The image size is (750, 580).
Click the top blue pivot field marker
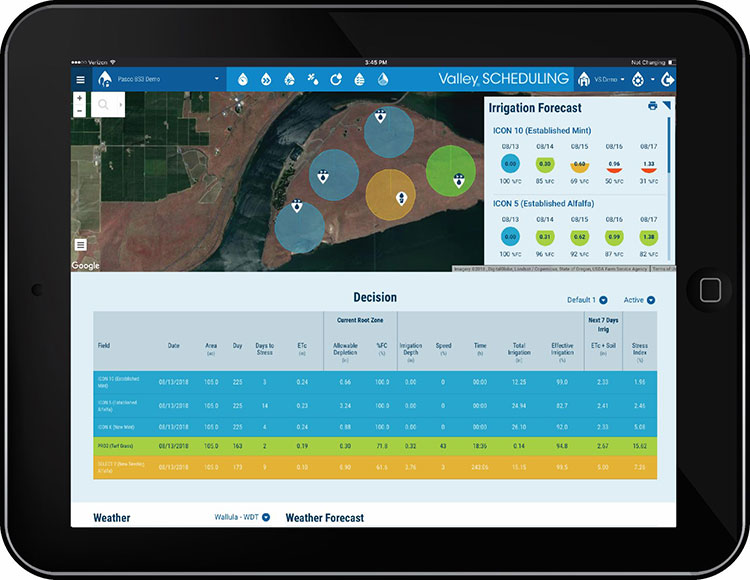pyautogui.click(x=380, y=116)
